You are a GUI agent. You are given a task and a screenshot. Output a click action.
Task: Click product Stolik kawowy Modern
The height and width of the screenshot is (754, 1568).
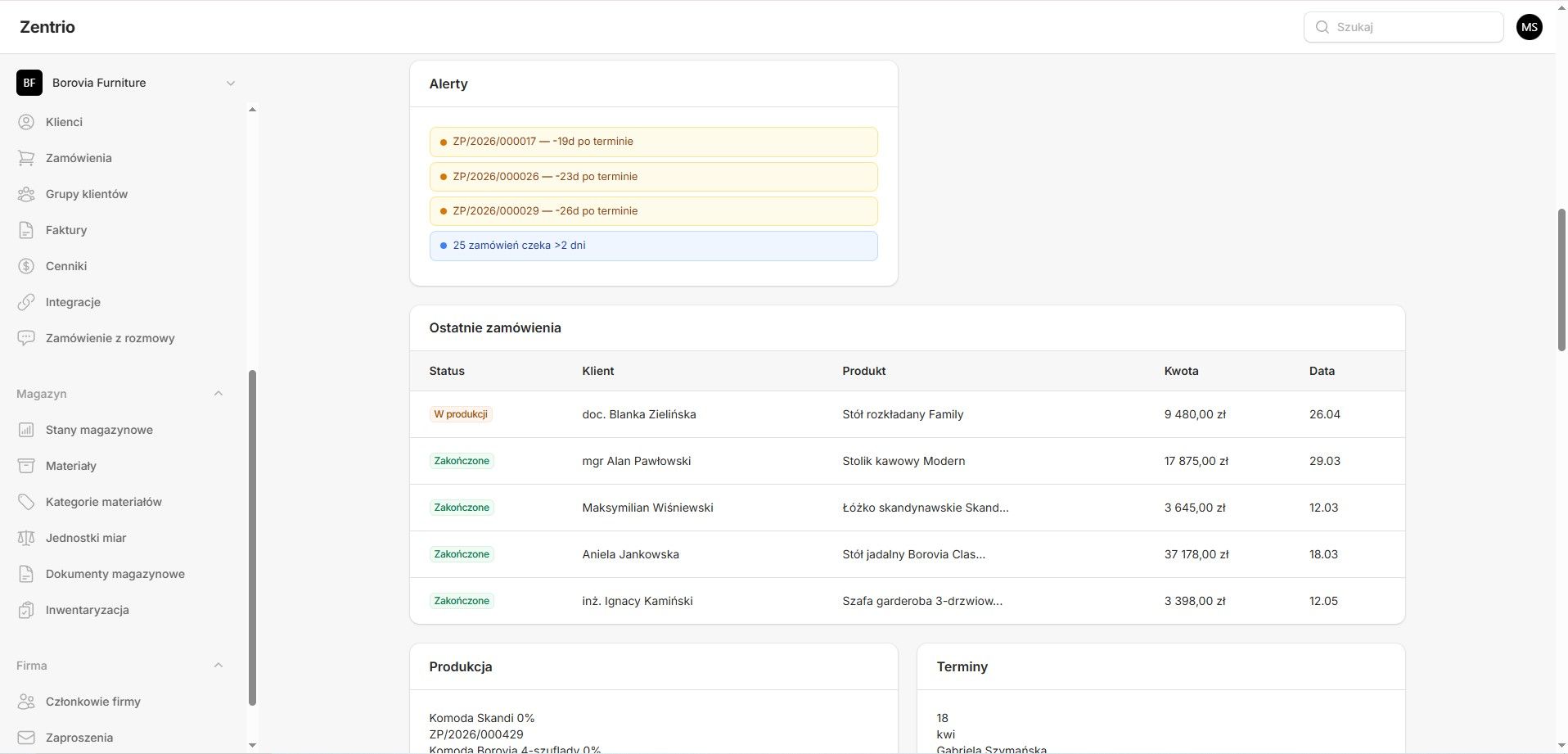tap(903, 461)
